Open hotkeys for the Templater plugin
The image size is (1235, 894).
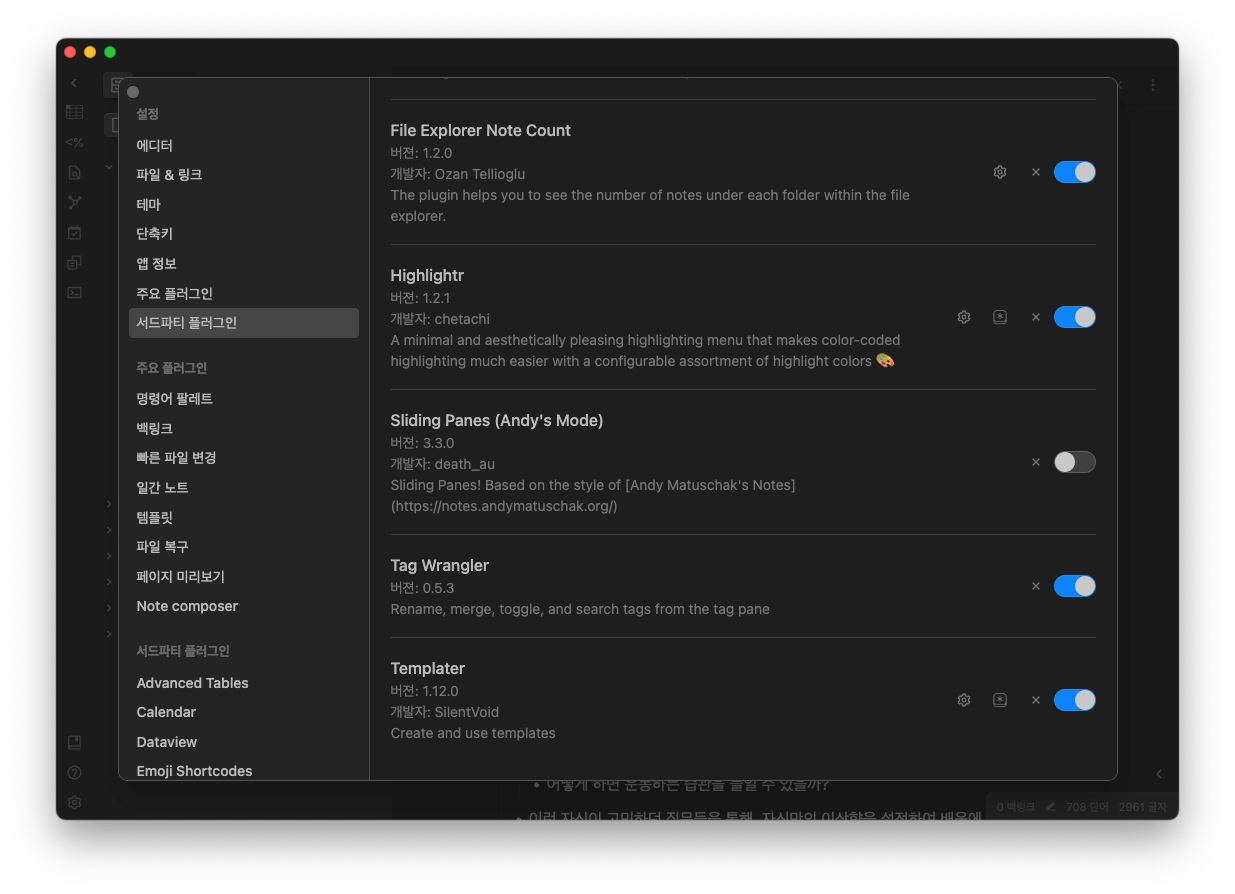(999, 700)
